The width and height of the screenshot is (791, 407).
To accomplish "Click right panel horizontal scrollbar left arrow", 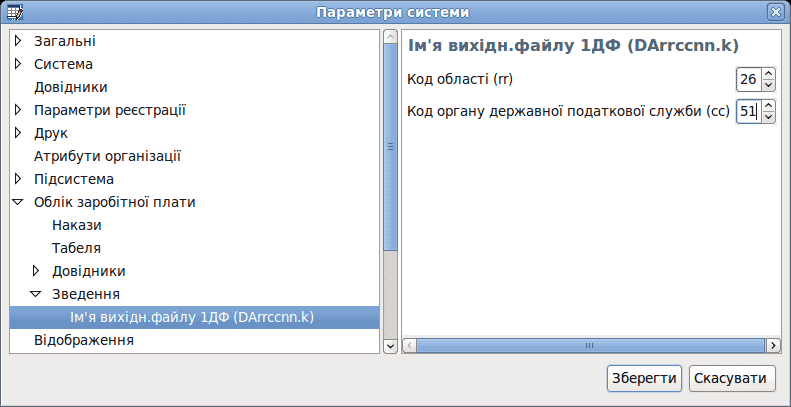I will pos(410,346).
